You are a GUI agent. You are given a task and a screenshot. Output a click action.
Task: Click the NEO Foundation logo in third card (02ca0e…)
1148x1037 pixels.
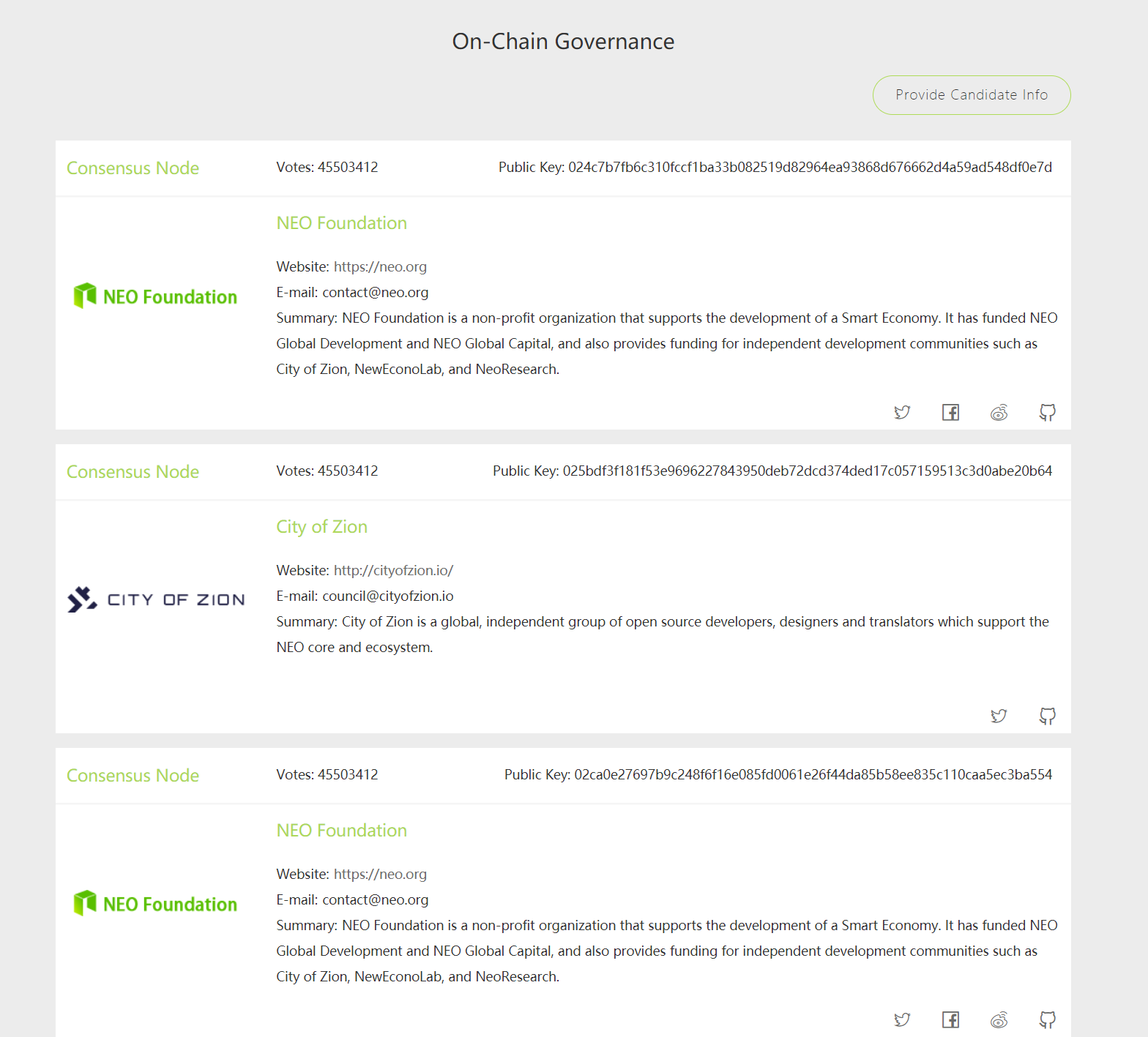click(x=155, y=904)
